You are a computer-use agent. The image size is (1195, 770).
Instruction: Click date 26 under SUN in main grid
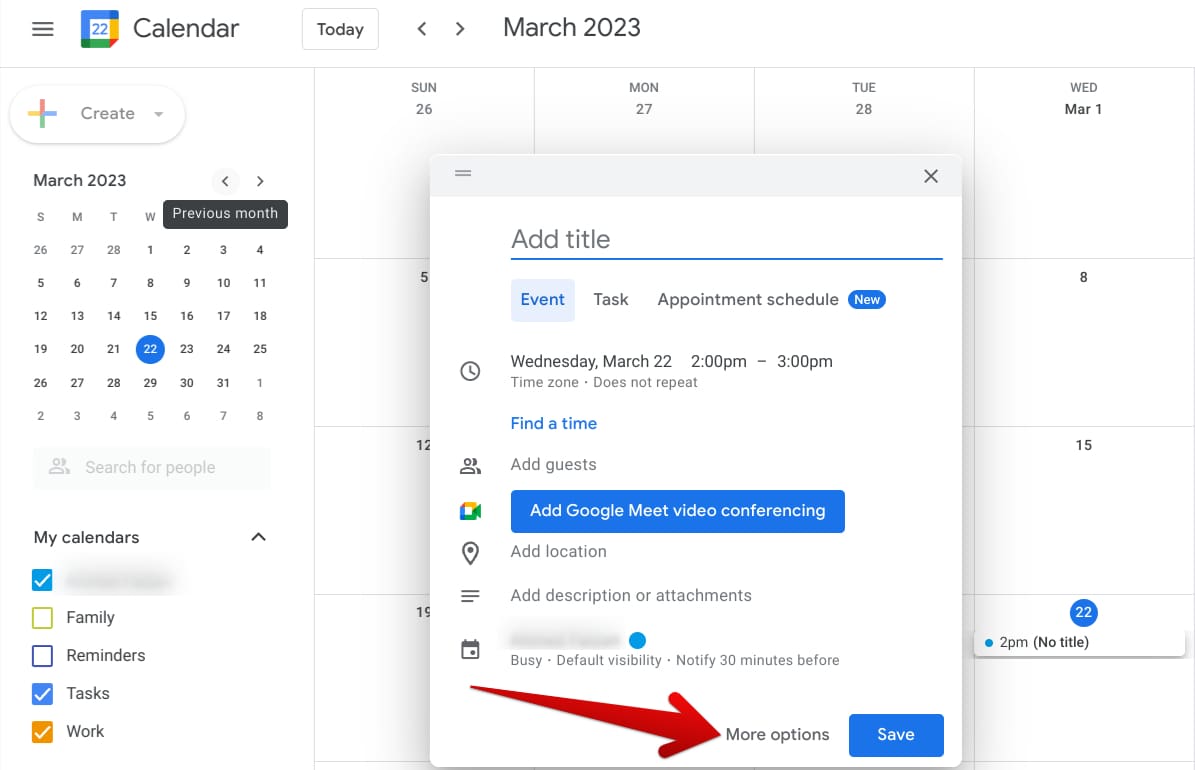point(424,110)
